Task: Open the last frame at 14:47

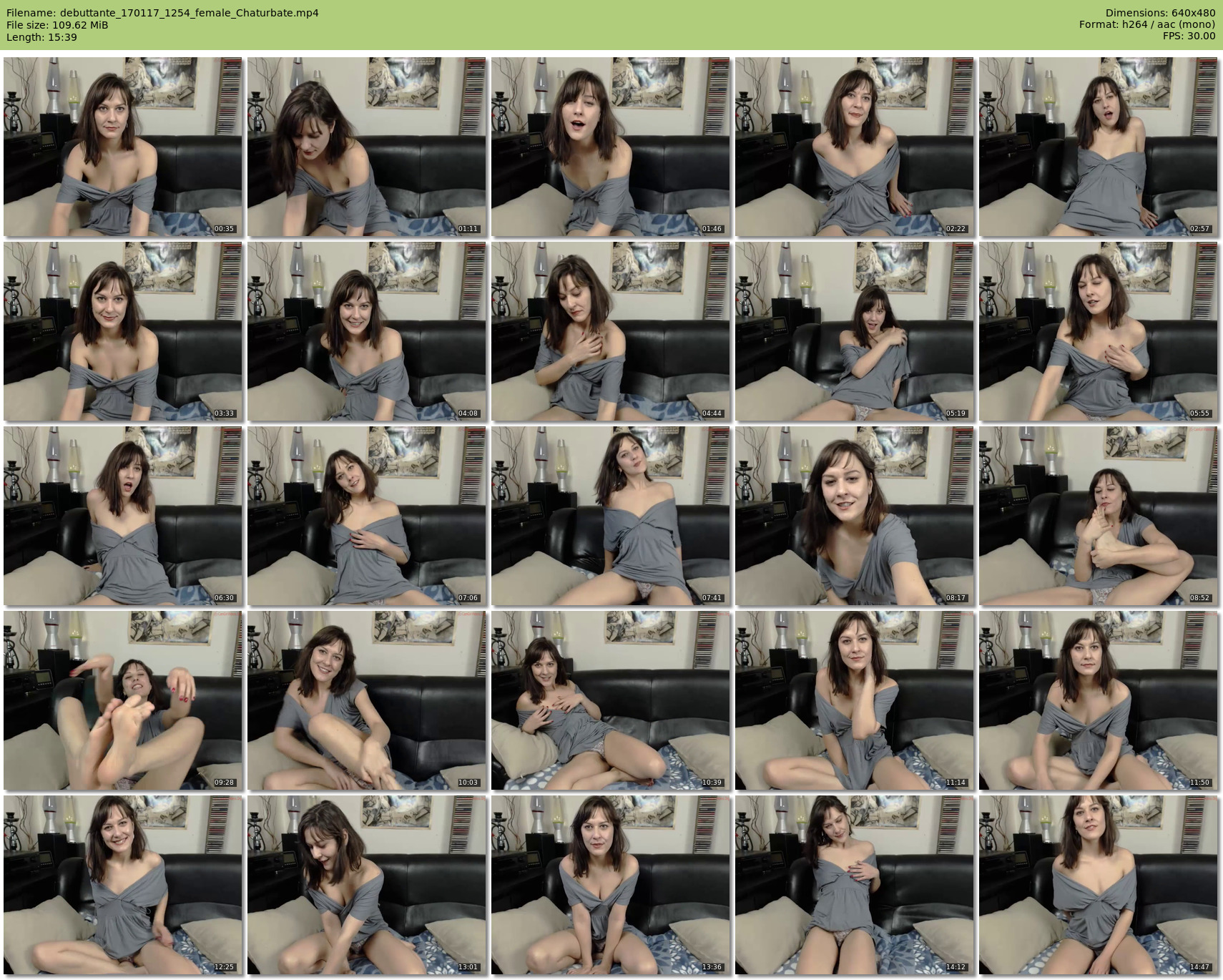Action: 1098,885
